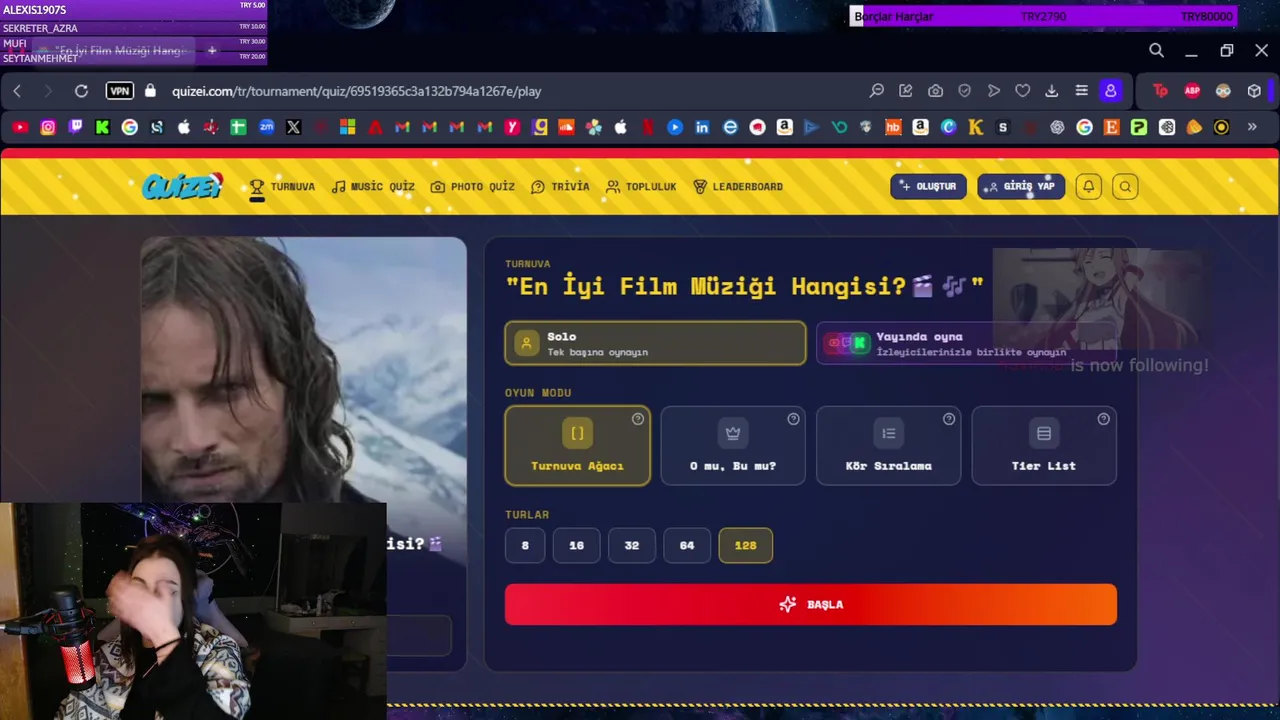Open the X (Twitter) bookmark

tap(293, 127)
